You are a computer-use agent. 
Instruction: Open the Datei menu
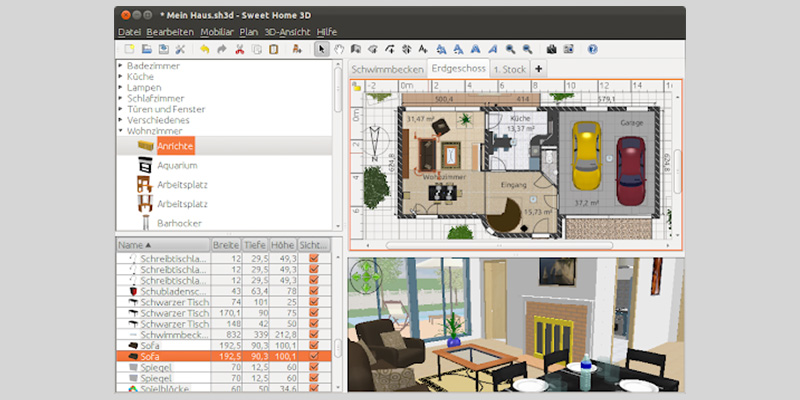tap(129, 32)
